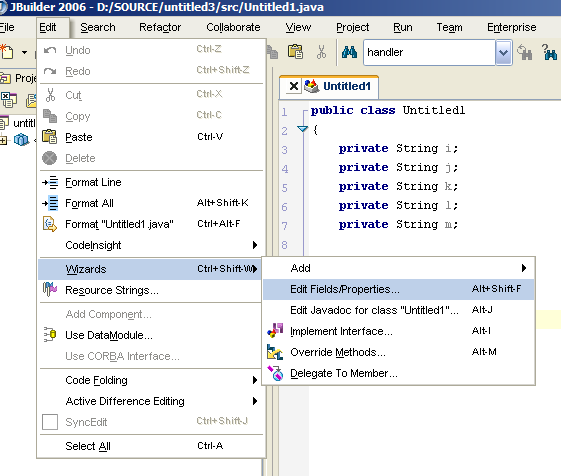
Task: Click the new file icon in toolbar
Action: click(x=7, y=52)
